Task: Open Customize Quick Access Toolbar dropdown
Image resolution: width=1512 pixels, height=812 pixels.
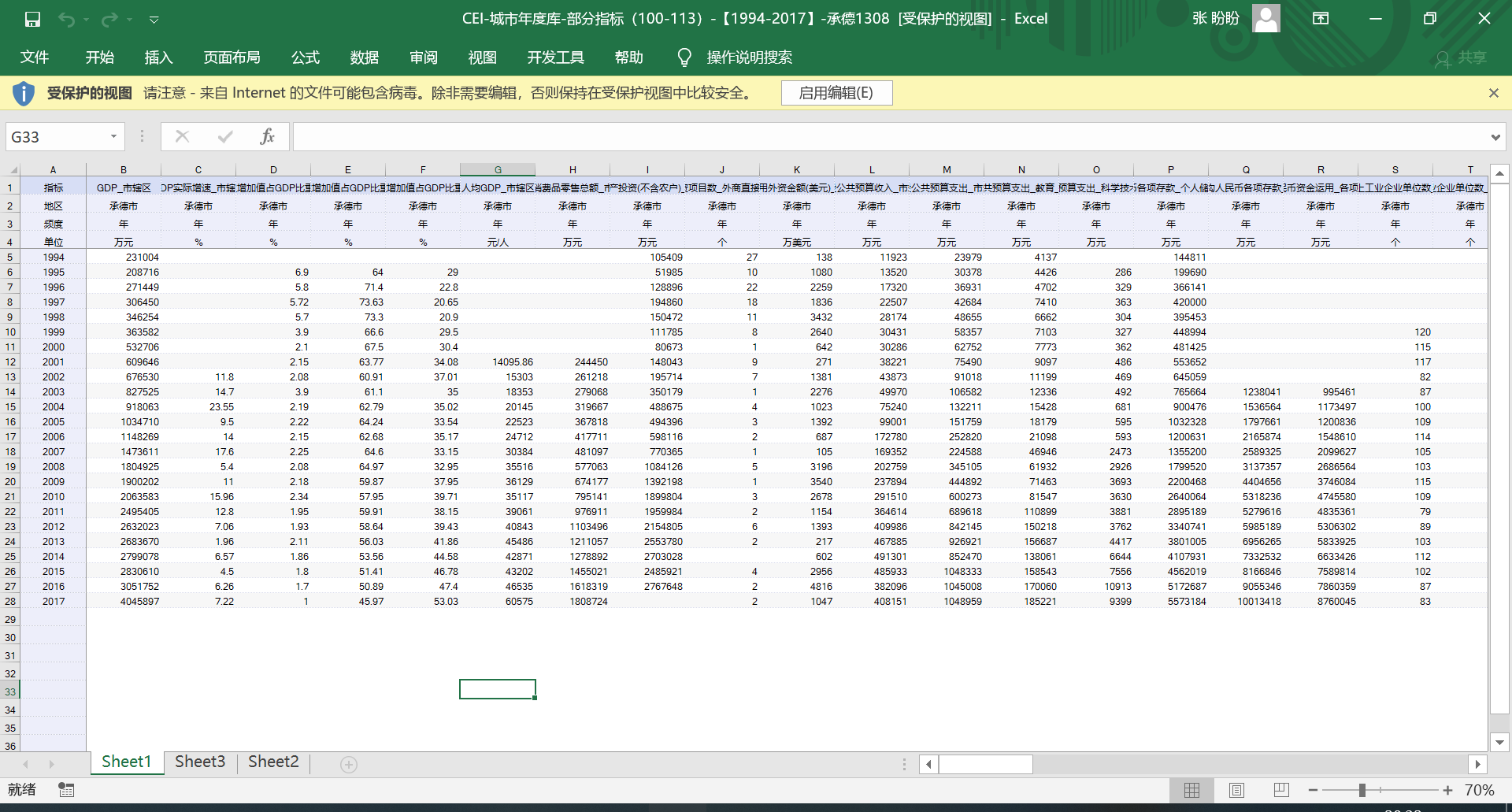Action: point(154,19)
